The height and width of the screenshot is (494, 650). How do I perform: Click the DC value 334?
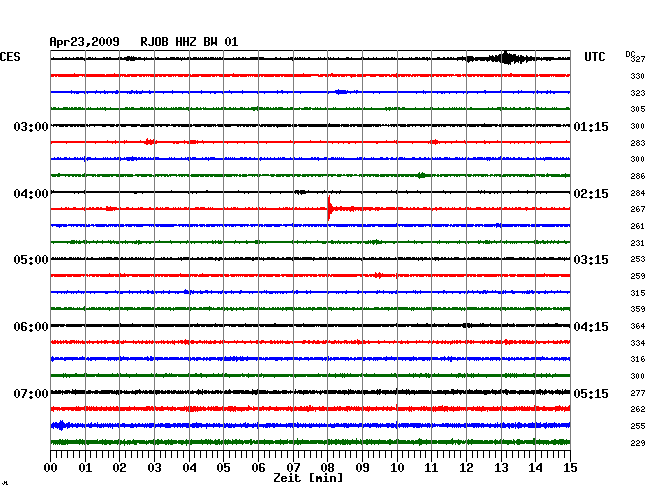tap(638, 343)
